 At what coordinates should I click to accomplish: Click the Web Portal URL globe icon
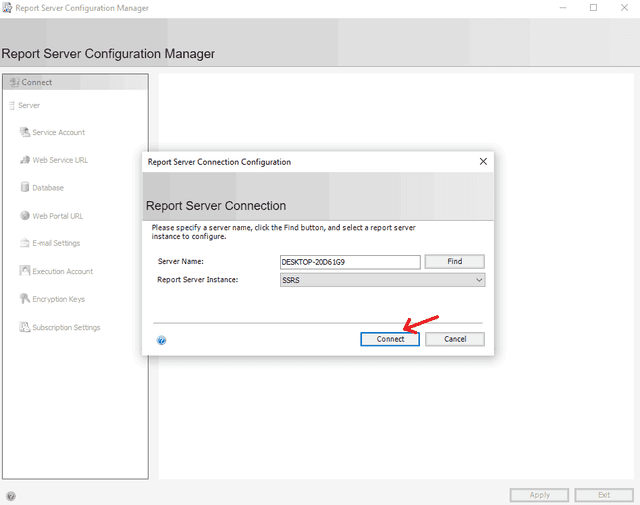(x=25, y=216)
